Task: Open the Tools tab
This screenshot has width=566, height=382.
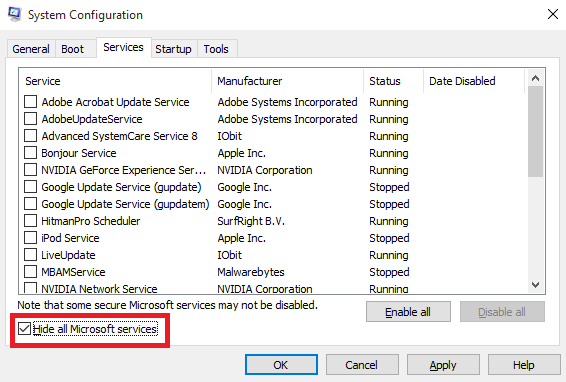Action: pos(216,49)
